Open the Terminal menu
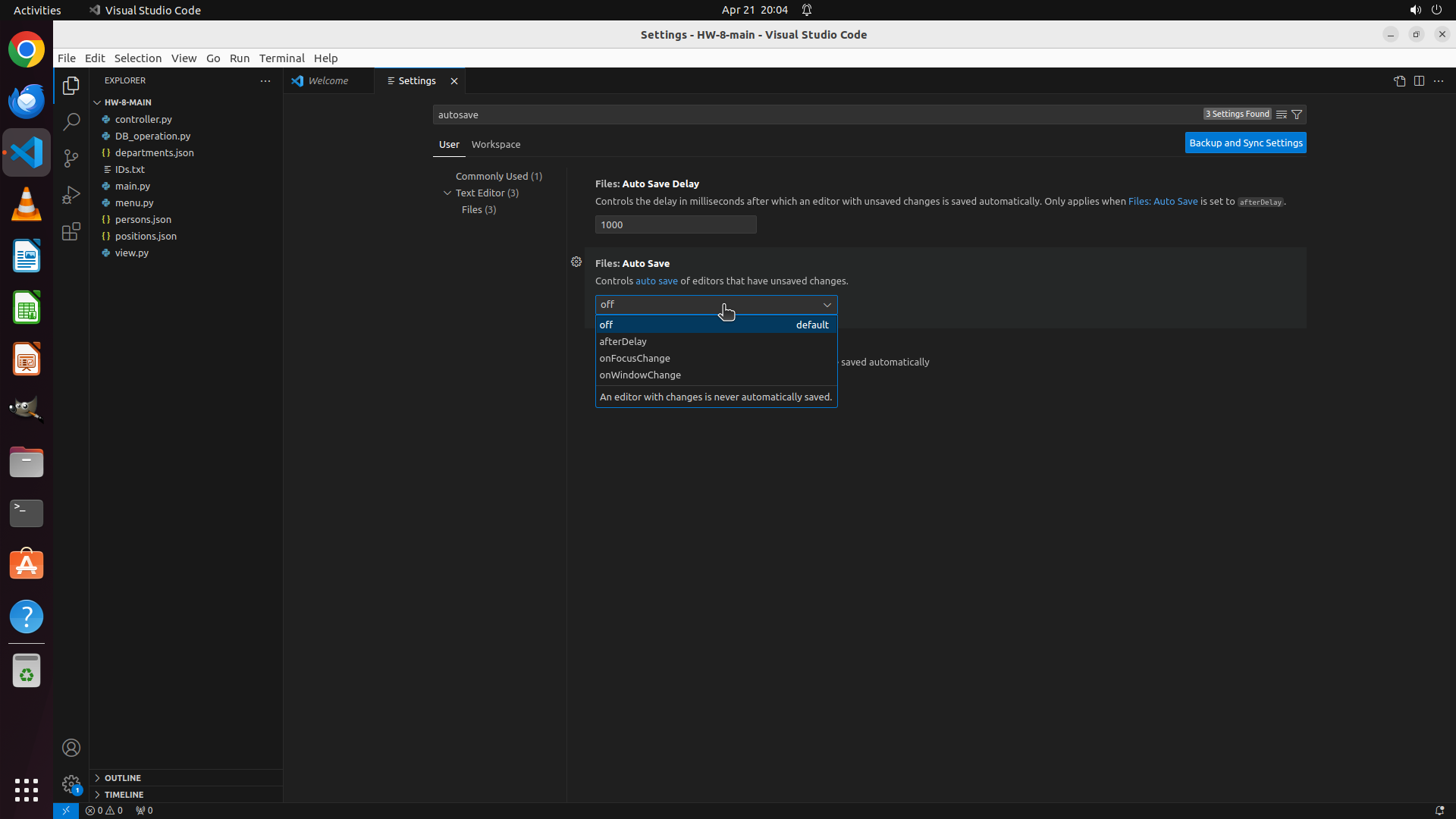The height and width of the screenshot is (819, 1456). coord(281,58)
